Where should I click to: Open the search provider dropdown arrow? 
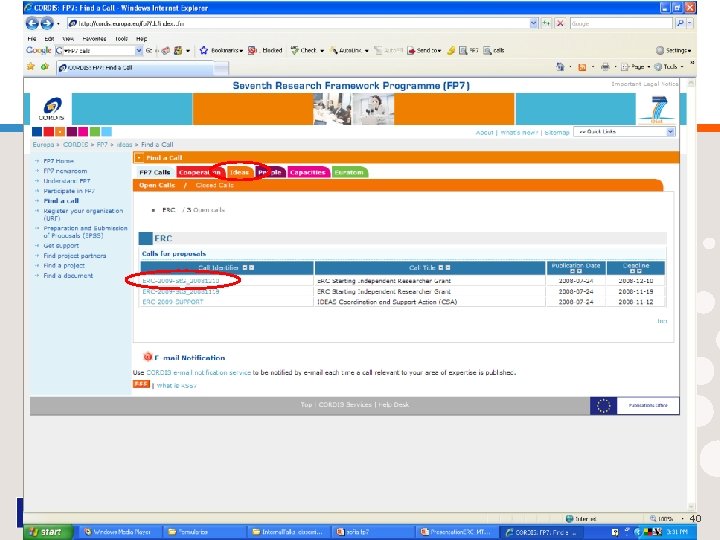click(690, 23)
